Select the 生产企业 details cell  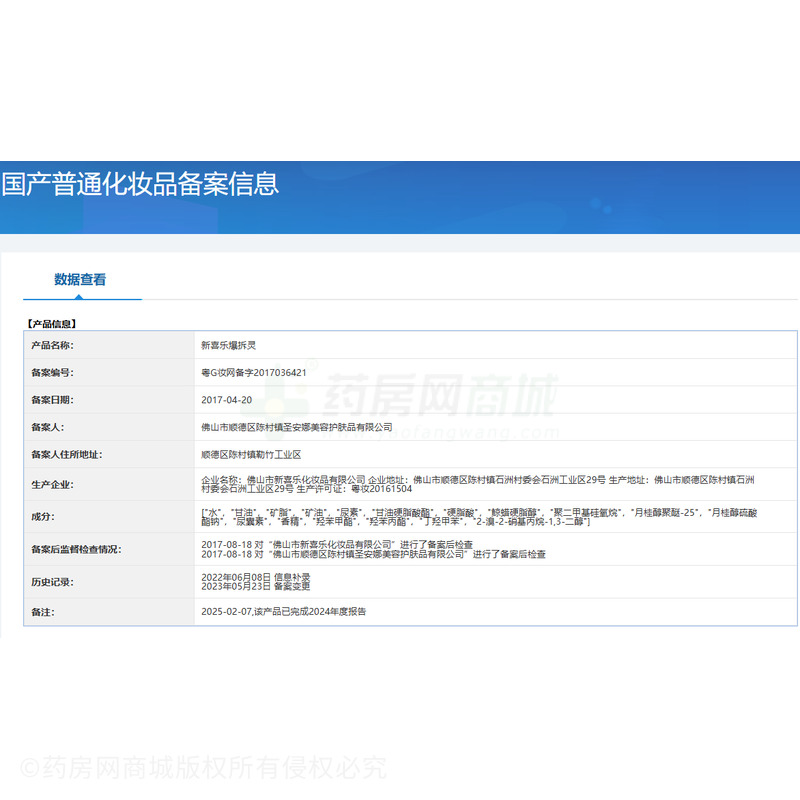click(x=450, y=482)
